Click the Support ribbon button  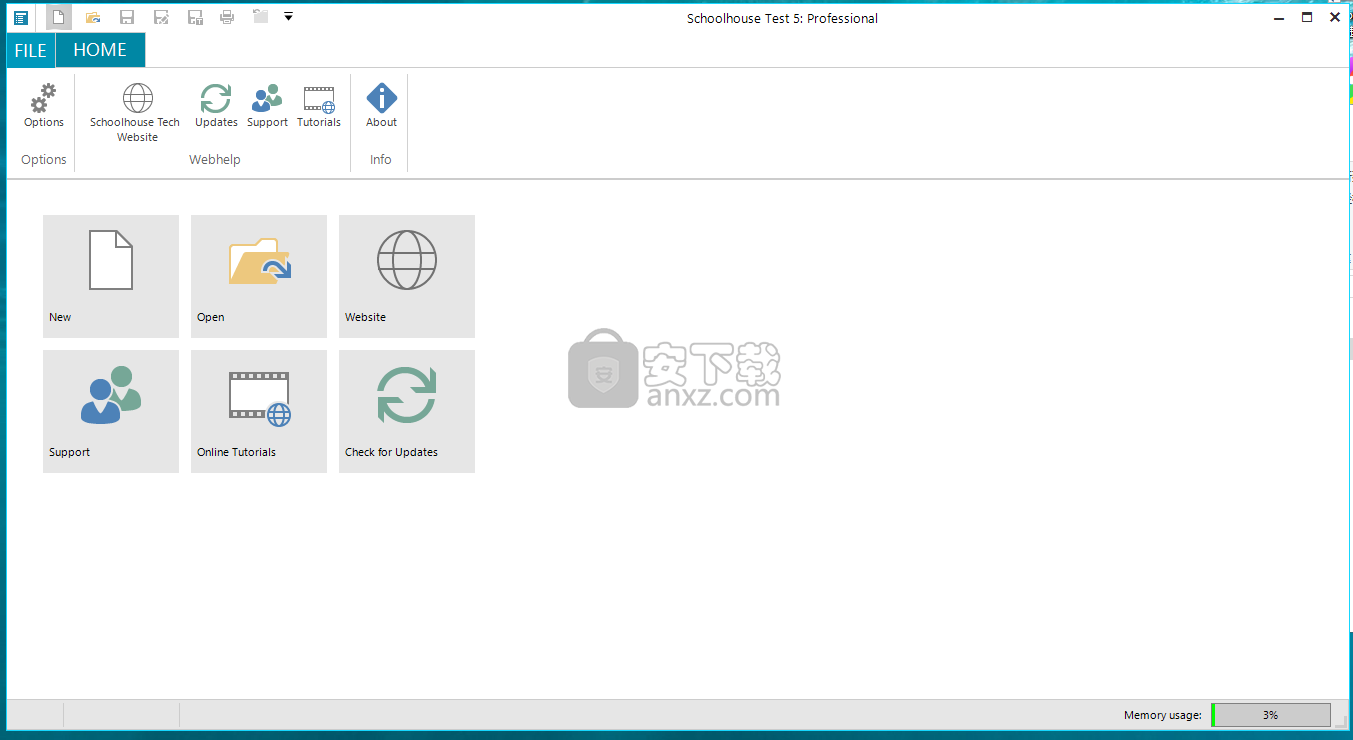(x=267, y=106)
